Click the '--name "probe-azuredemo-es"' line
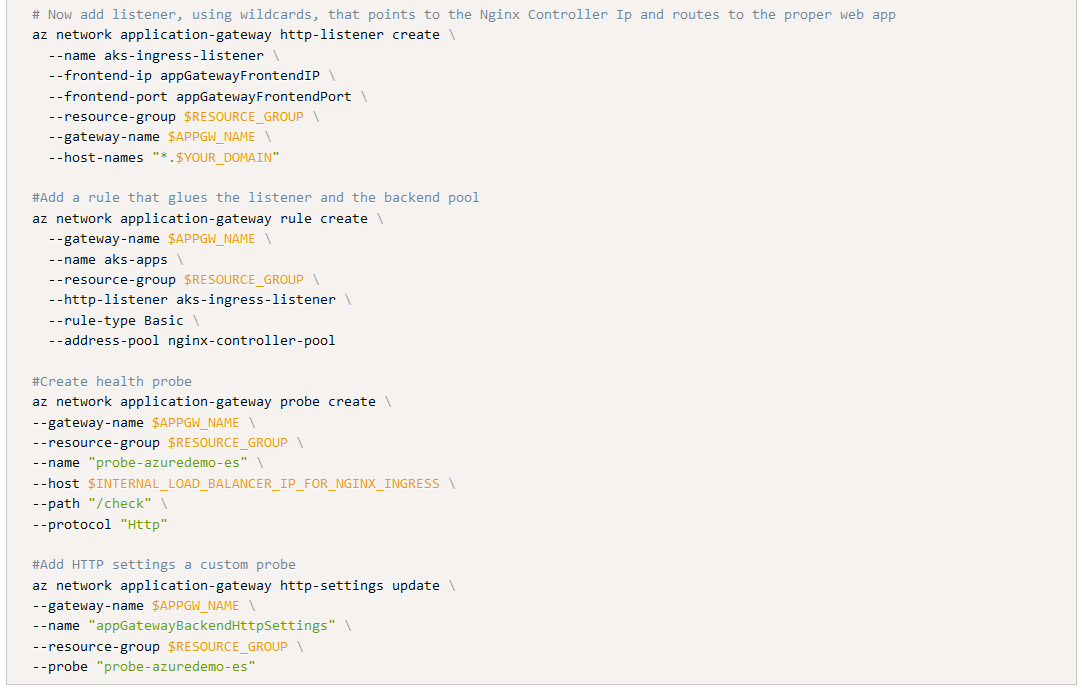The width and height of the screenshot is (1082, 694). click(148, 462)
